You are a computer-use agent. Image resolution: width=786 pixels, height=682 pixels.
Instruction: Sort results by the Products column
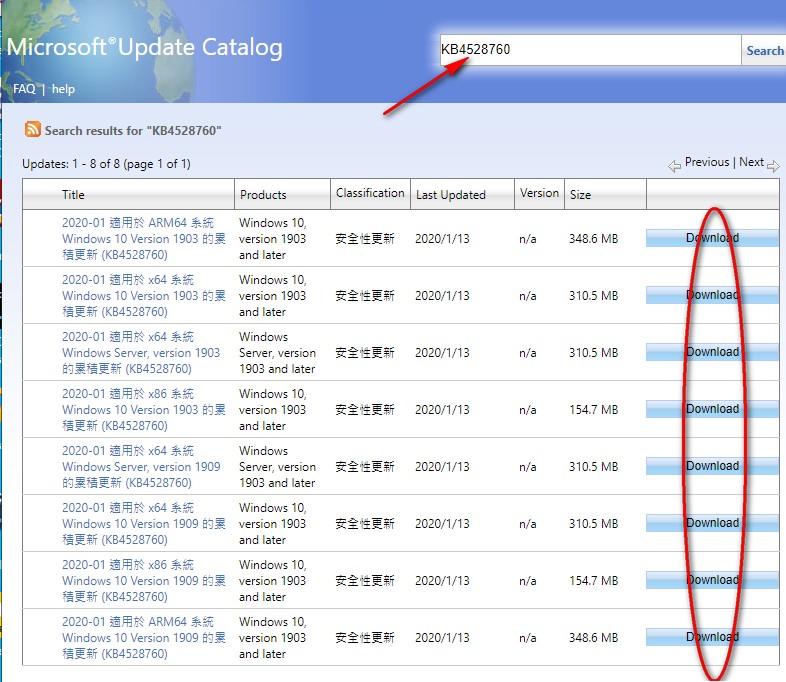263,194
